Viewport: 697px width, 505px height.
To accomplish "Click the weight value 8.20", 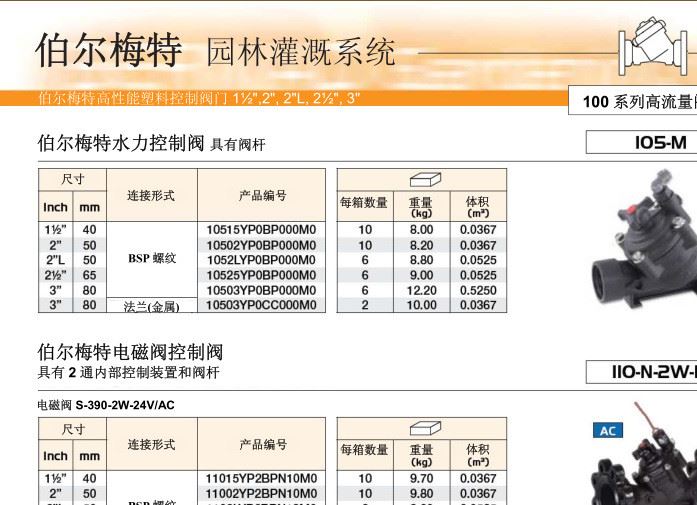I will click(421, 245).
